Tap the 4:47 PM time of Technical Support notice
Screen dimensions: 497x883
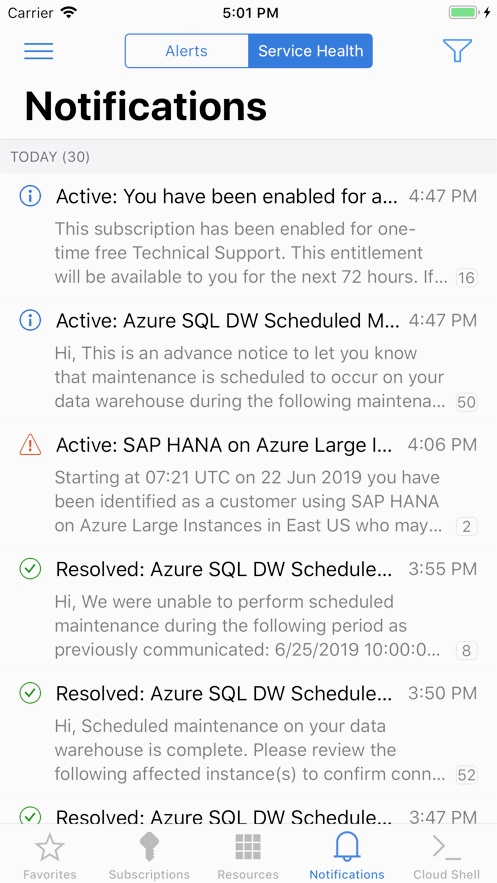click(x=443, y=197)
